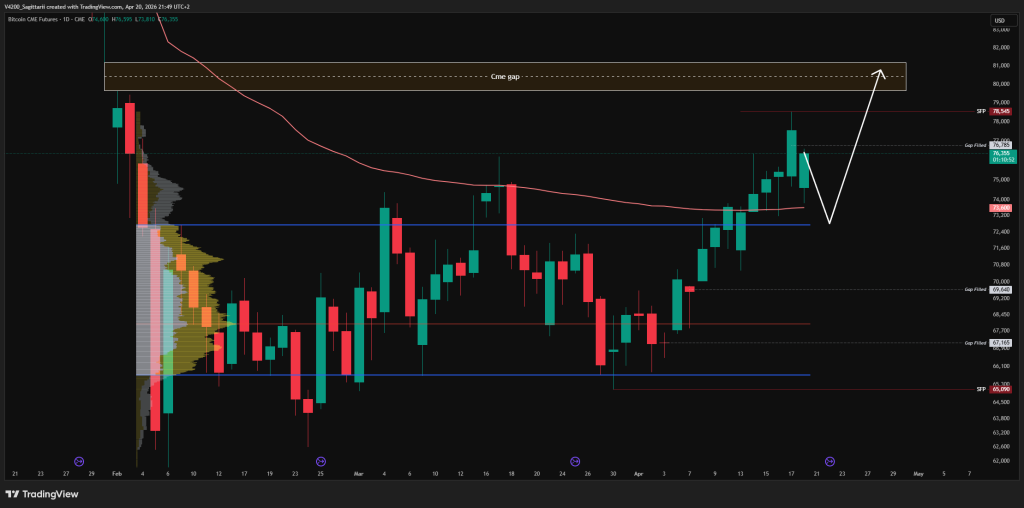Click the red 78,545 SFP price label
This screenshot has width=1024, height=508.
(x=1000, y=111)
